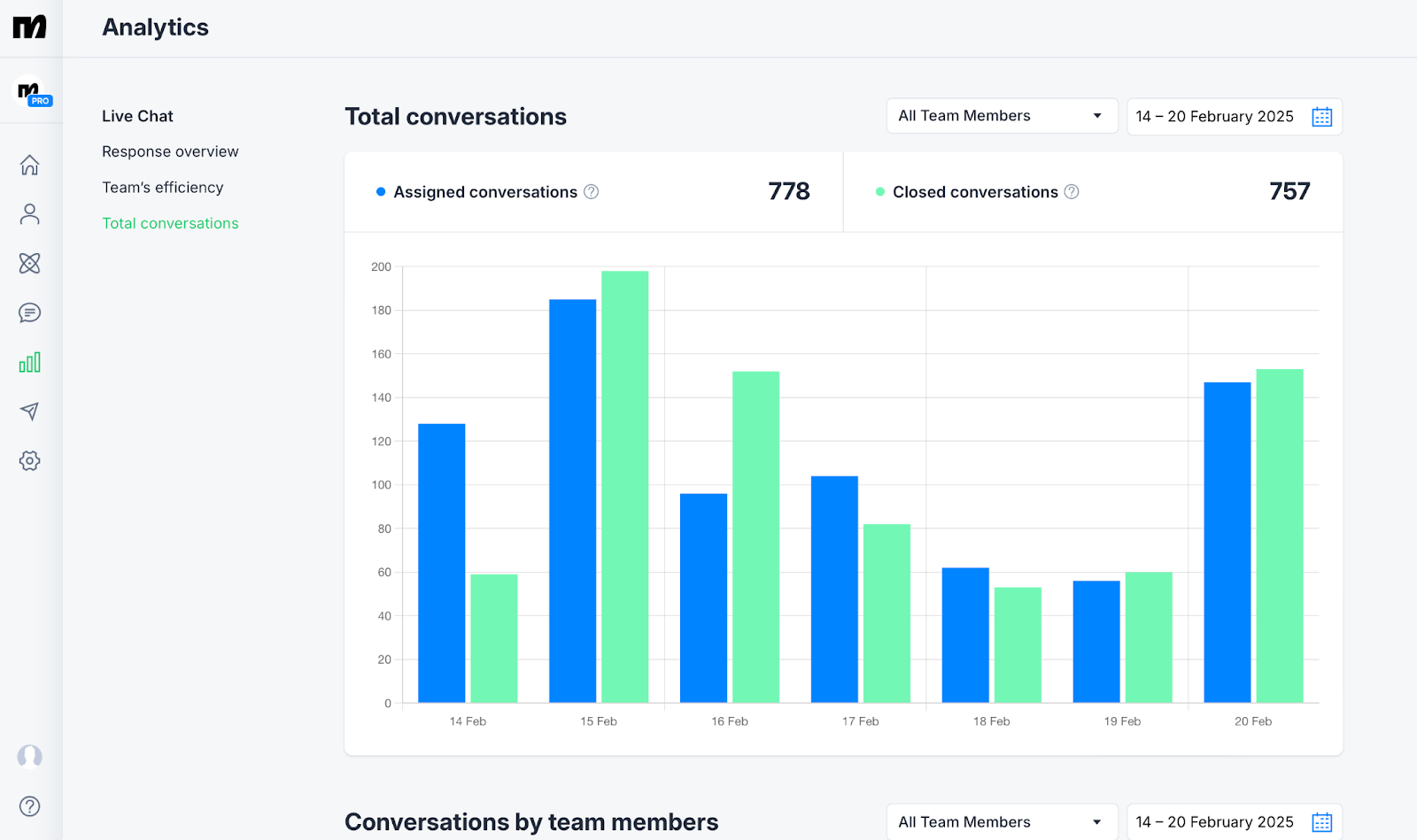Screen dimensions: 1417x840
Task: Open the user avatar profile icon
Action: (30, 757)
